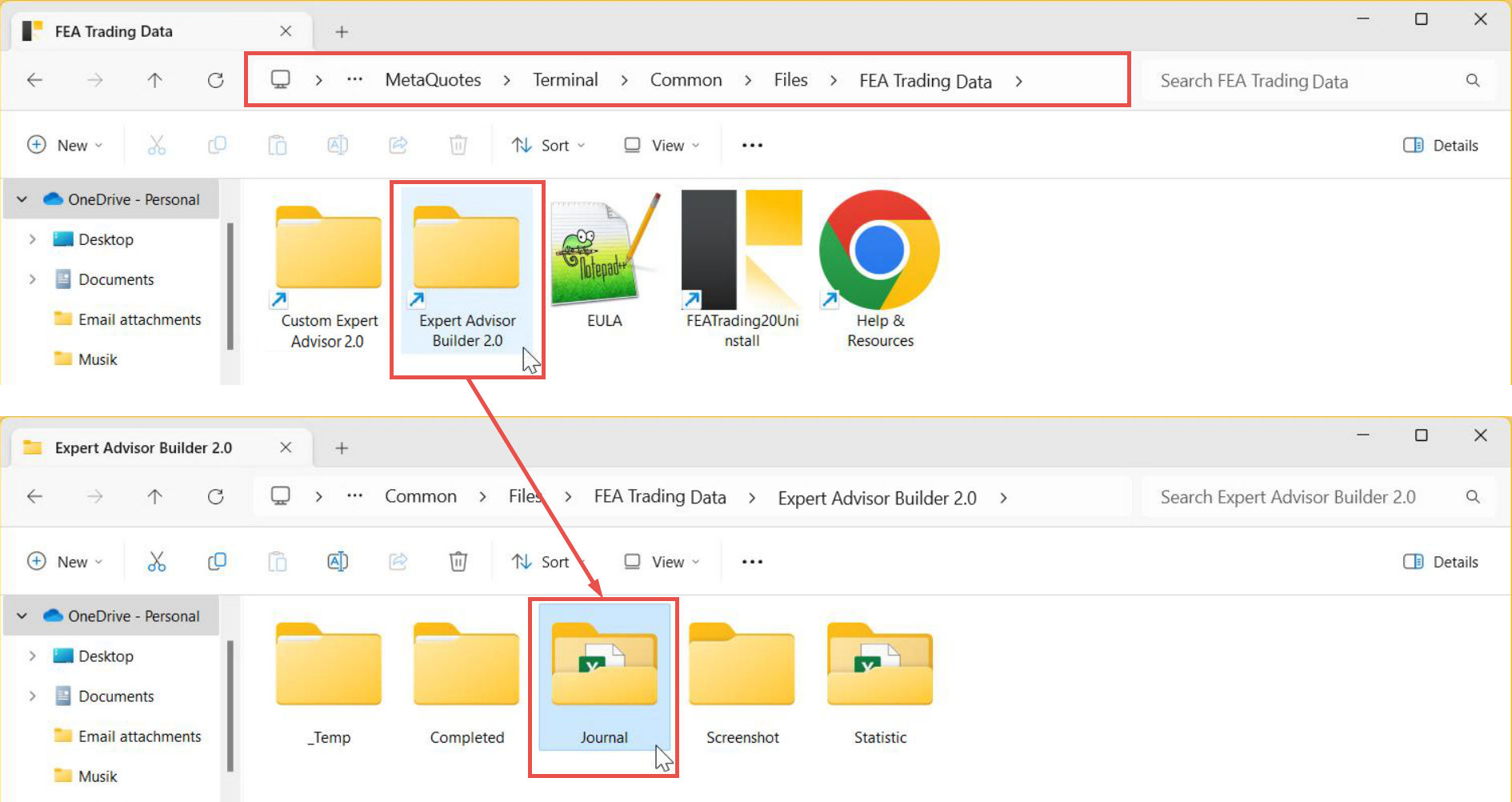1512x802 pixels.
Task: Navigate to MetaQuotes in top breadcrumb
Action: click(433, 80)
